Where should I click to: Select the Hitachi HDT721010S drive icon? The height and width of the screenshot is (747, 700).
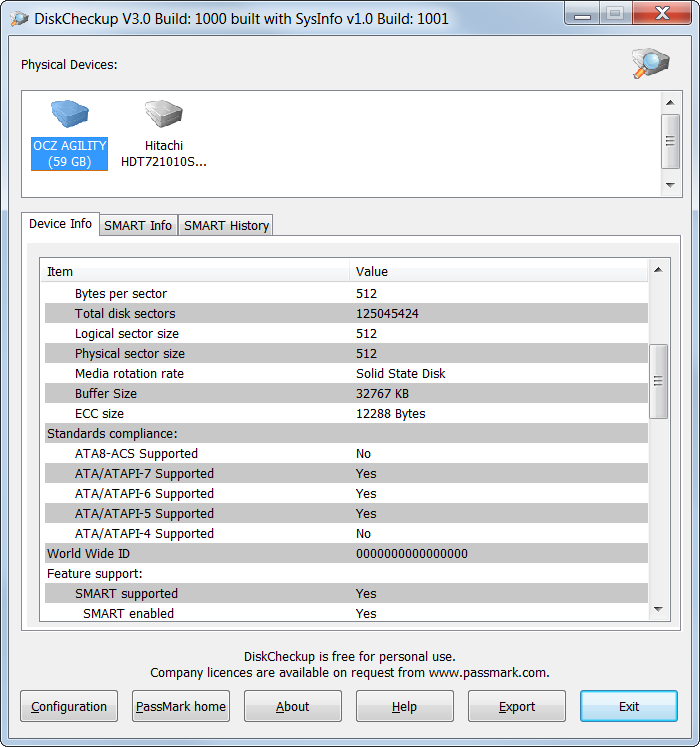[163, 114]
